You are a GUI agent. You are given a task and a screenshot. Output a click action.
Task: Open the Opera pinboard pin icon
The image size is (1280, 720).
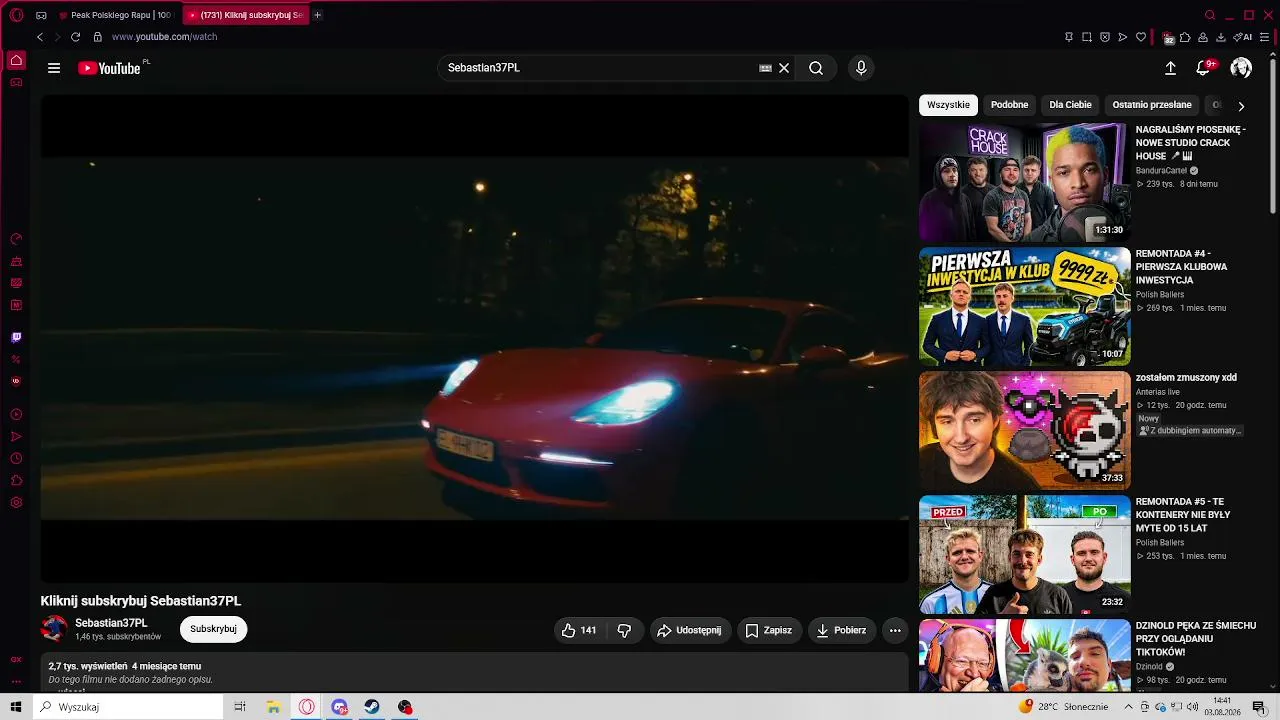(1069, 37)
